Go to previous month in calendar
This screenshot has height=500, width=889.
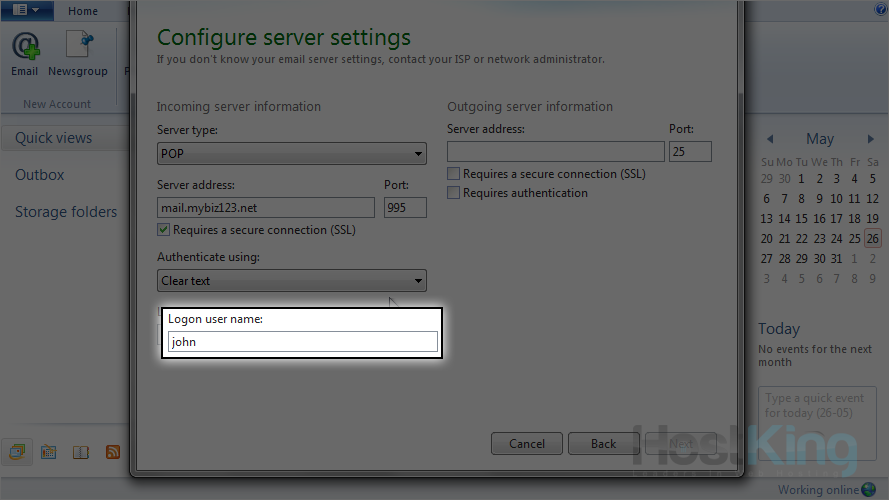click(770, 140)
